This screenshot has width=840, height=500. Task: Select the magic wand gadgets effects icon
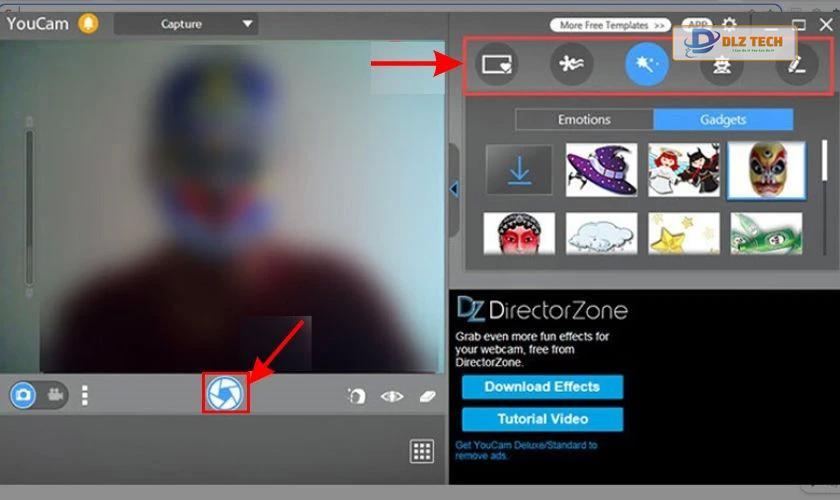tap(647, 64)
